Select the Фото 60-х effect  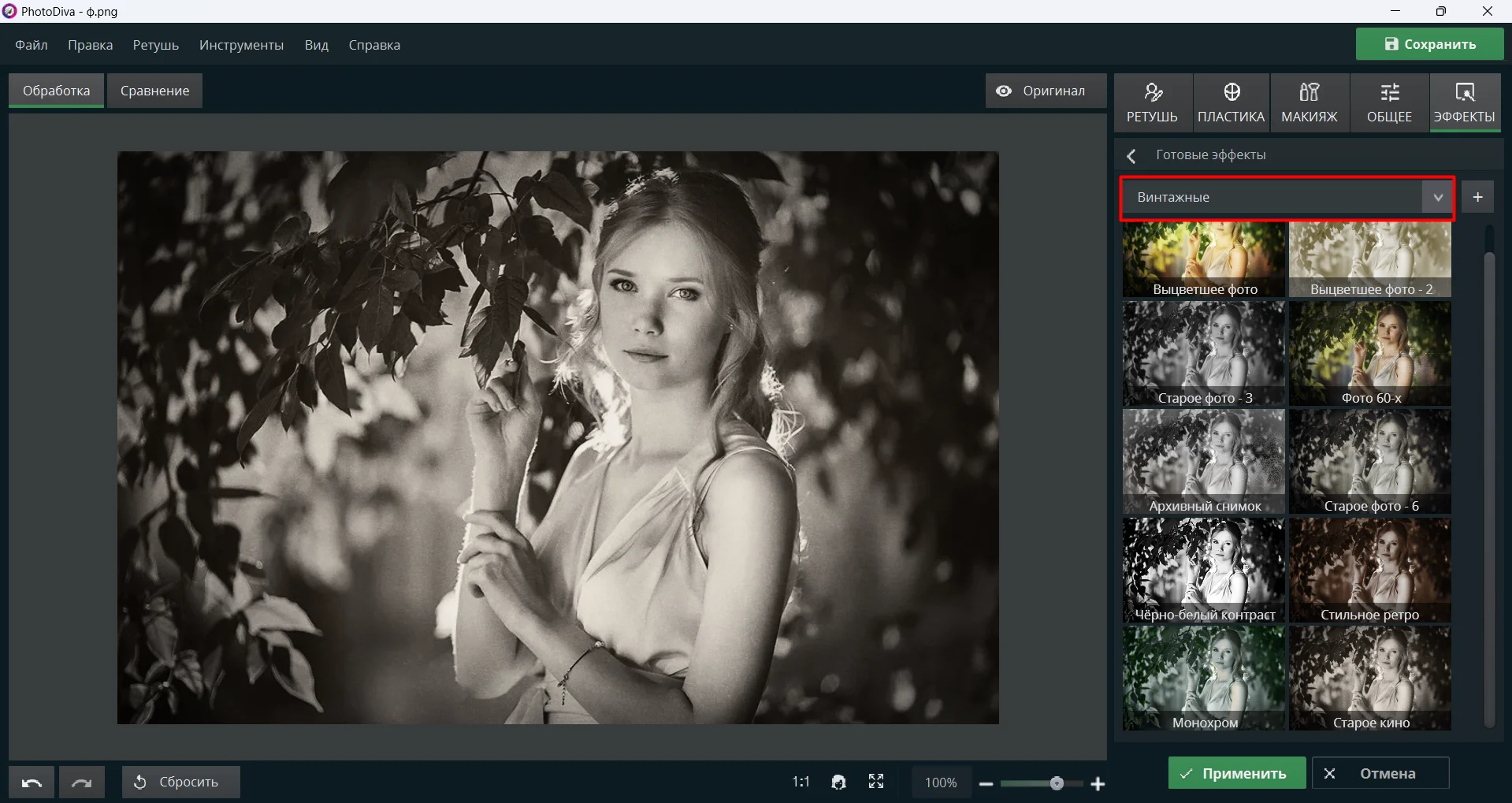(1370, 354)
